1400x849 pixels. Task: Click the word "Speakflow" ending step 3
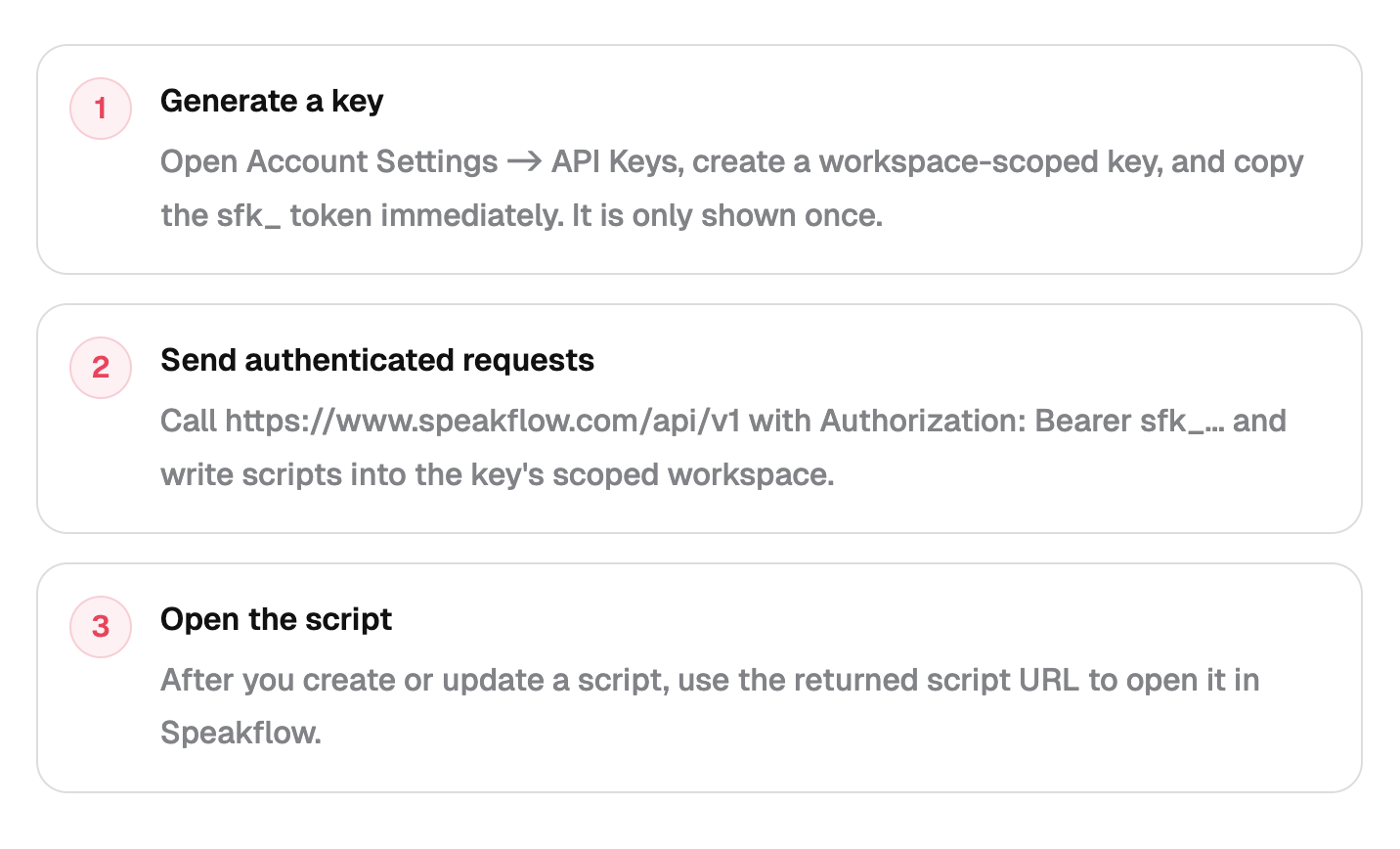coord(240,733)
